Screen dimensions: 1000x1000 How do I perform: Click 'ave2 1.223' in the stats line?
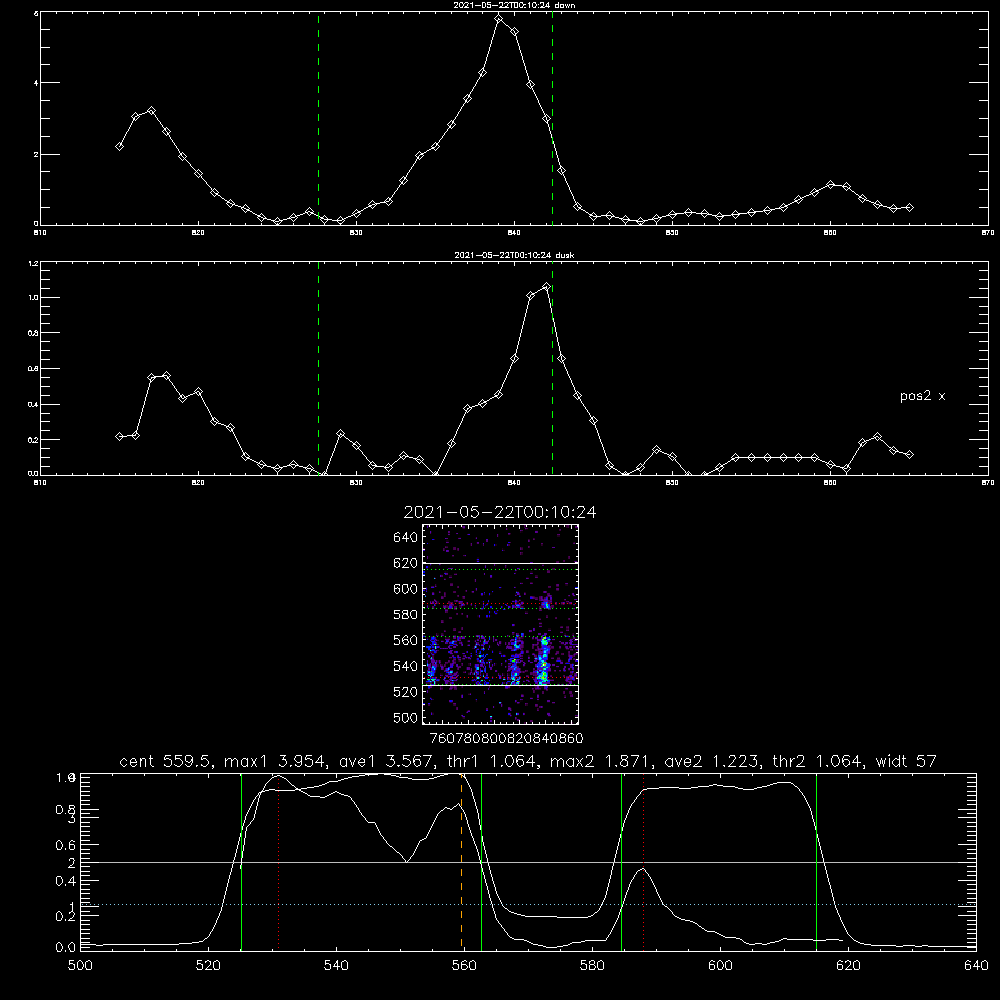[x=709, y=761]
